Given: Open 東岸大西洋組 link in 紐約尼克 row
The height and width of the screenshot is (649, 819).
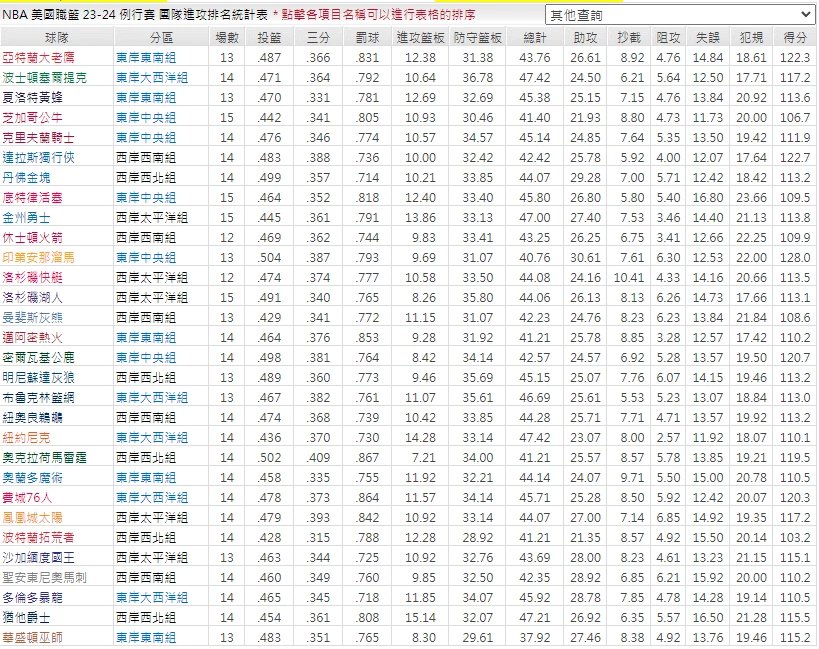Looking at the screenshot, I should click(152, 438).
